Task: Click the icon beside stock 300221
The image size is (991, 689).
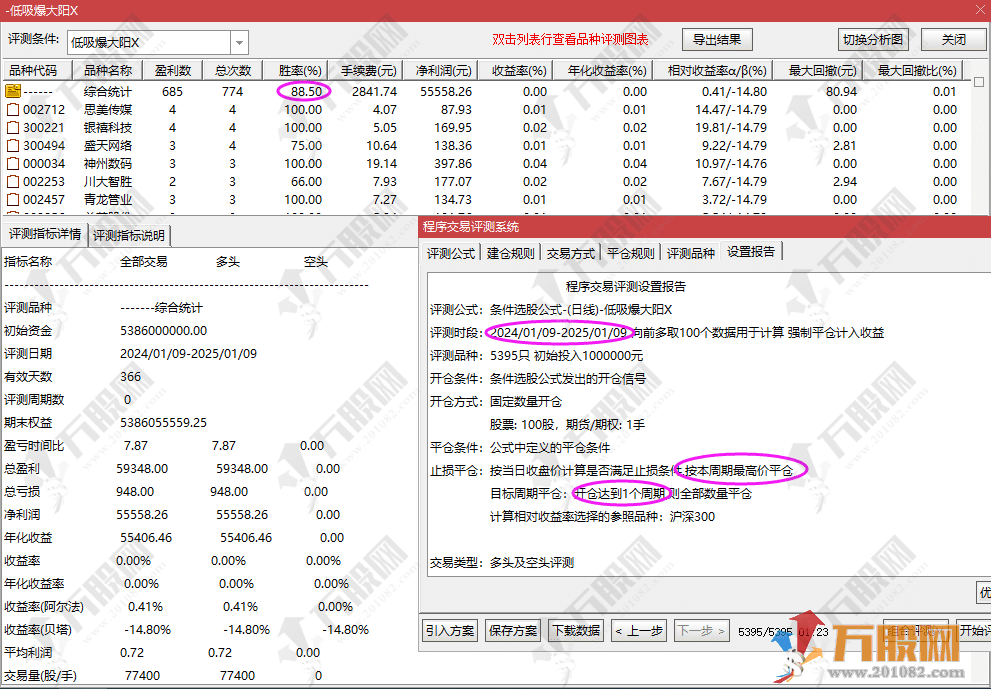Action: [13, 127]
